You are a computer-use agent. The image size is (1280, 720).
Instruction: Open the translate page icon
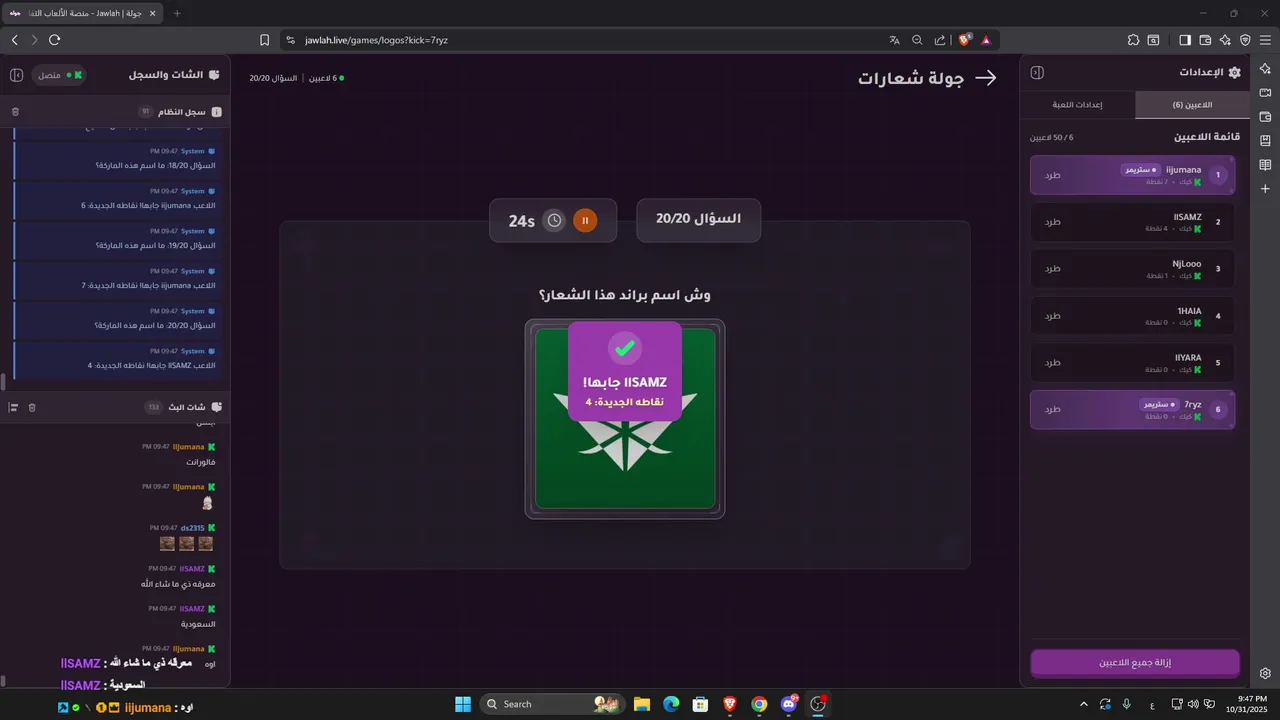(894, 40)
